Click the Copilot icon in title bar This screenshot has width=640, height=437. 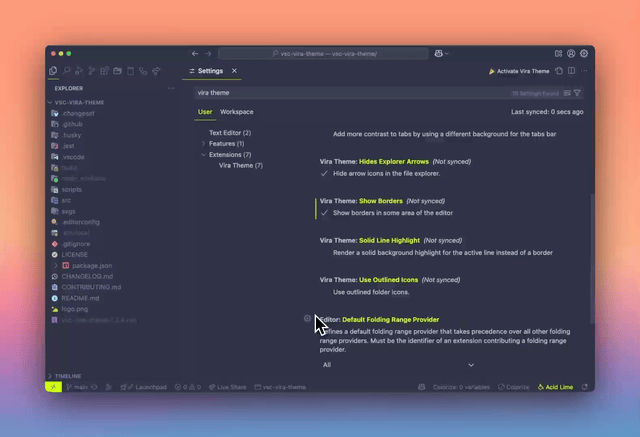tap(438, 53)
